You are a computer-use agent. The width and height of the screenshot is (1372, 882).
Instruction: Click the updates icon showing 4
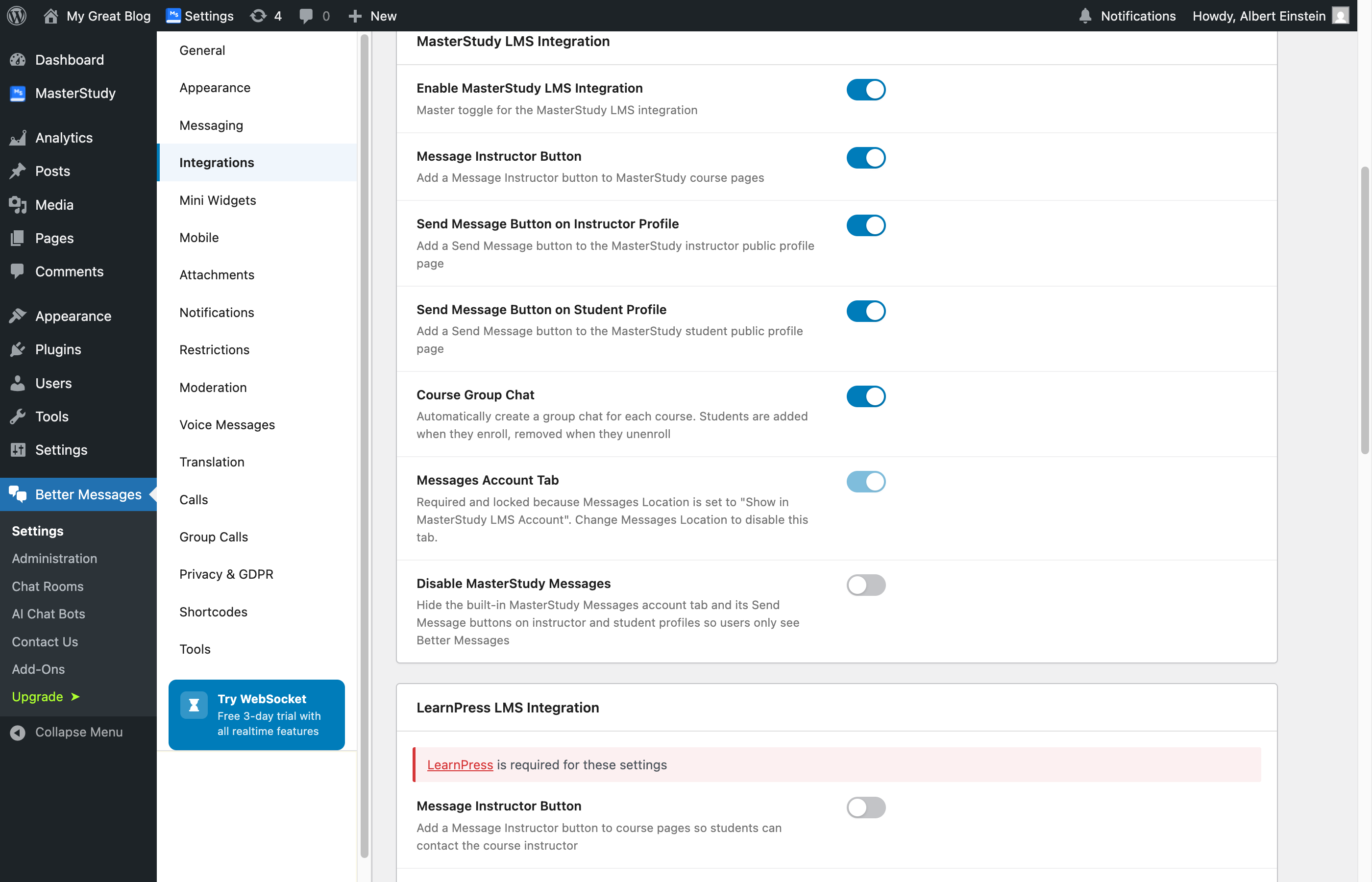pyautogui.click(x=258, y=16)
